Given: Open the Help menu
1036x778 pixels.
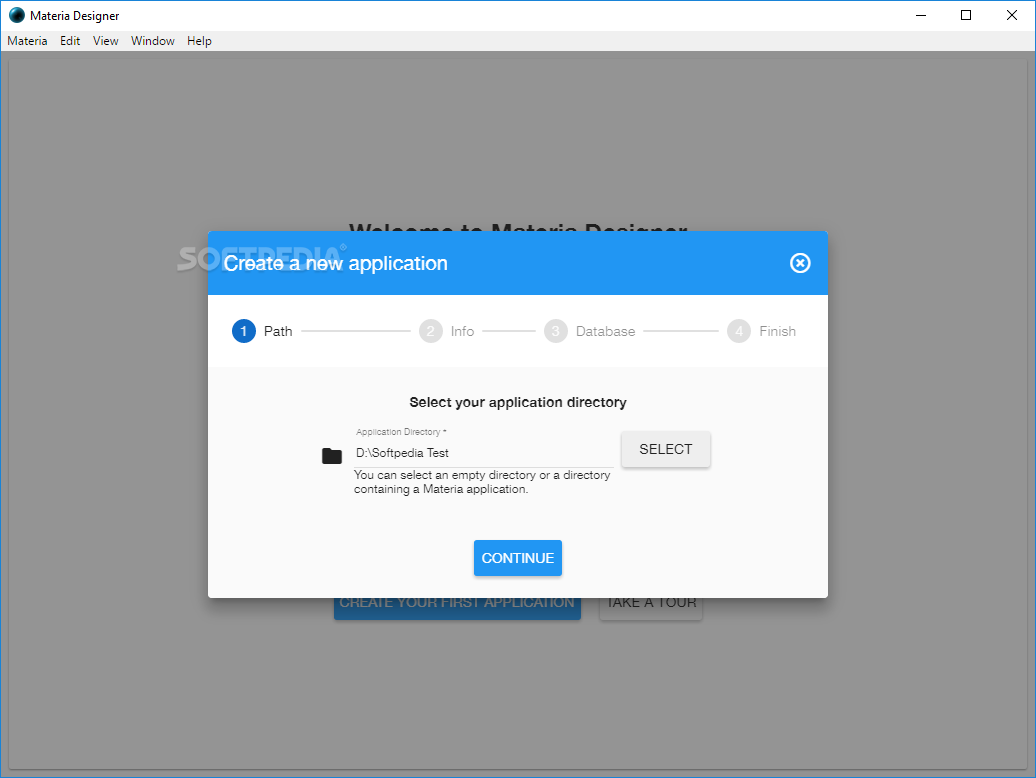Looking at the screenshot, I should [199, 41].
